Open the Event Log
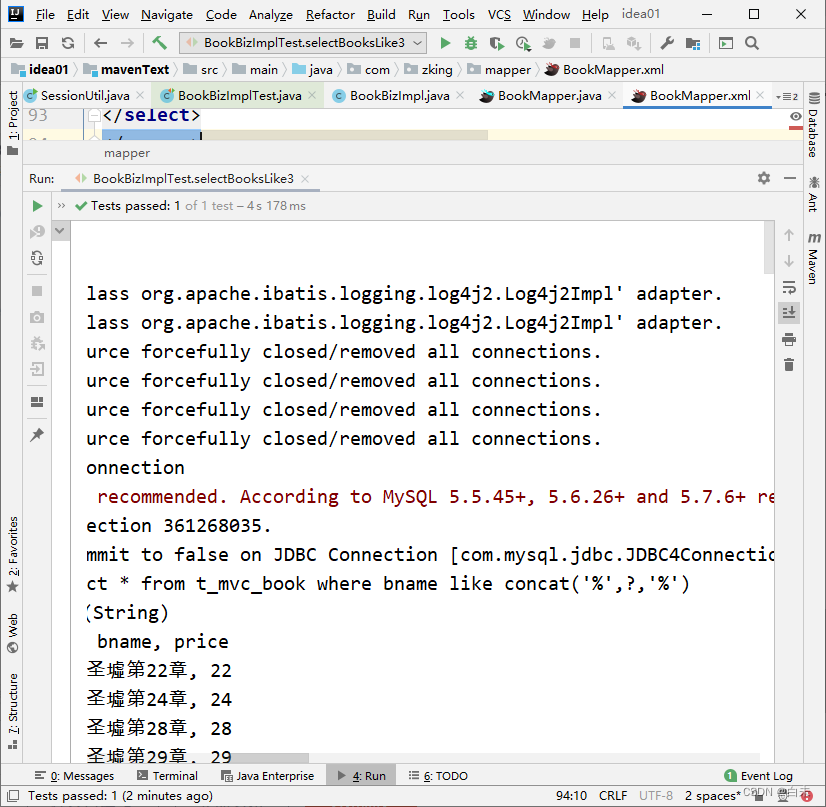This screenshot has width=826, height=807. [759, 775]
